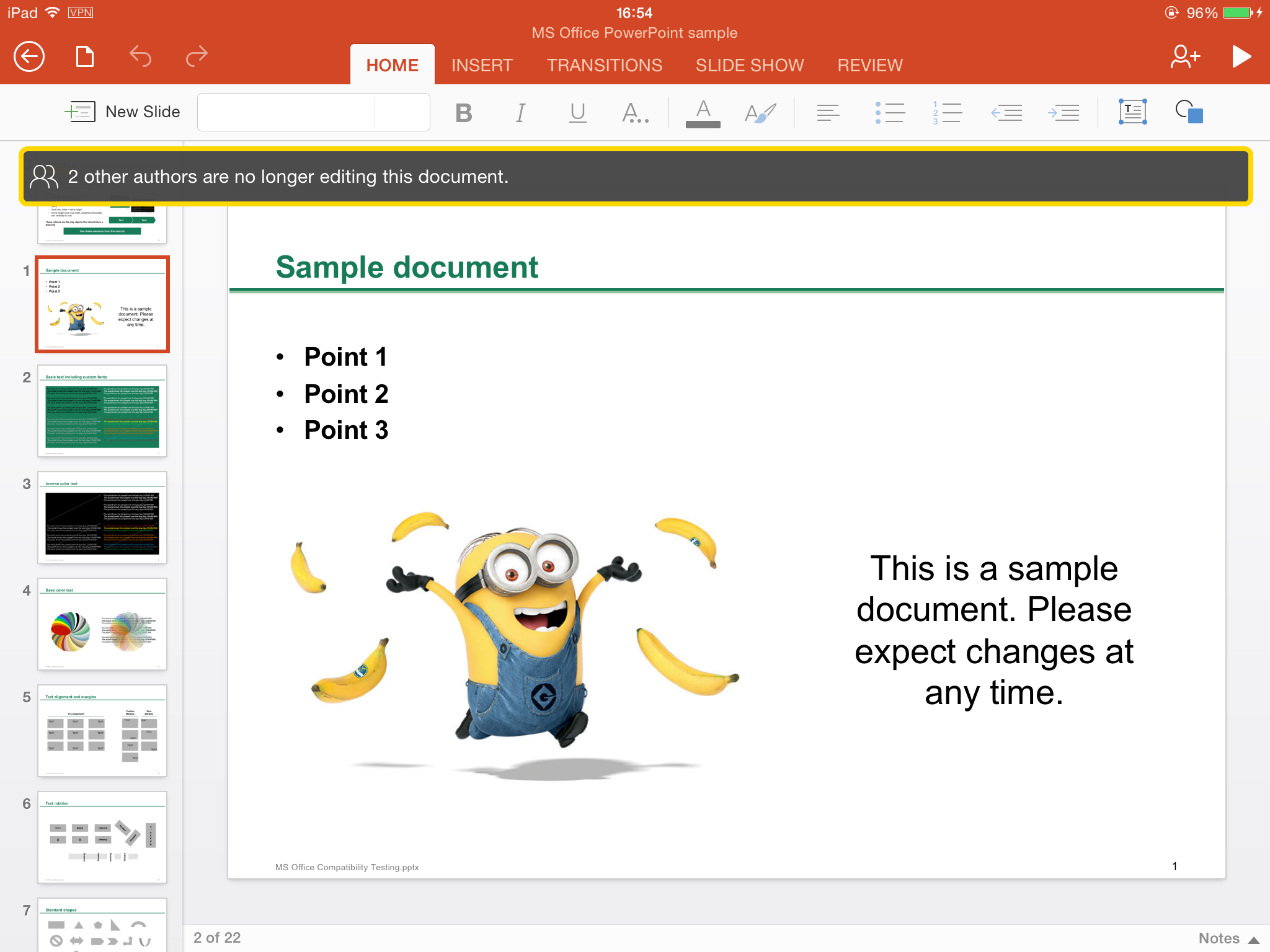Expand the Notes pane arrow
Image resolution: width=1270 pixels, height=952 pixels.
coord(1253,939)
